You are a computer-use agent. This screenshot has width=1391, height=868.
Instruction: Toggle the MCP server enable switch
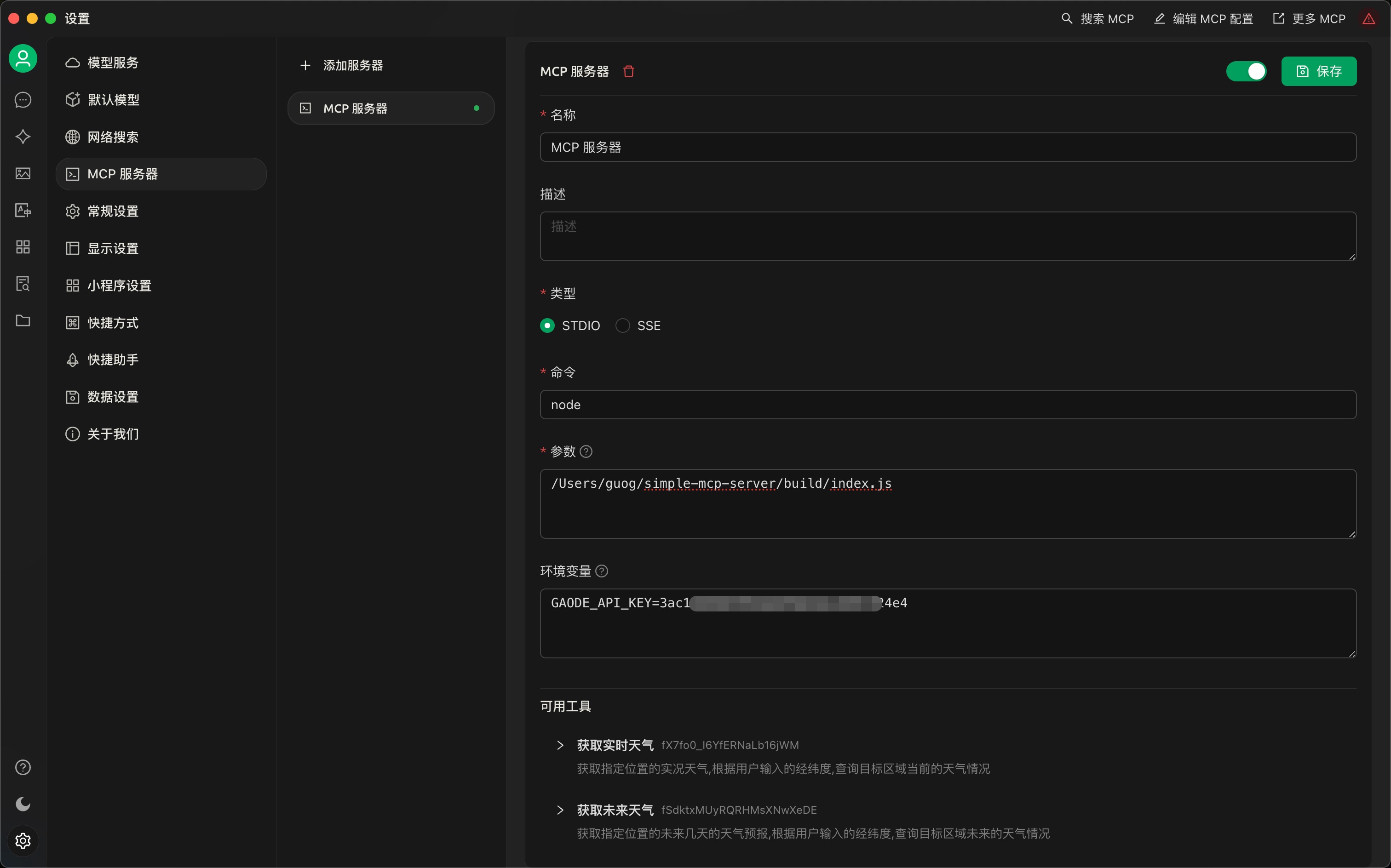tap(1247, 71)
